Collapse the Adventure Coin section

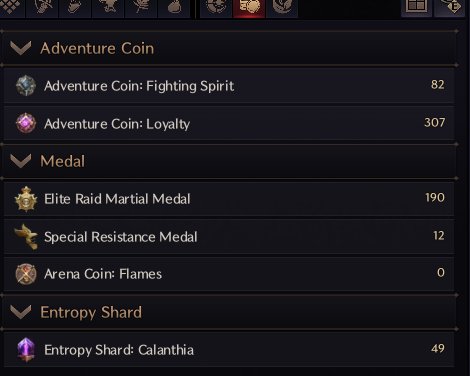(21, 48)
